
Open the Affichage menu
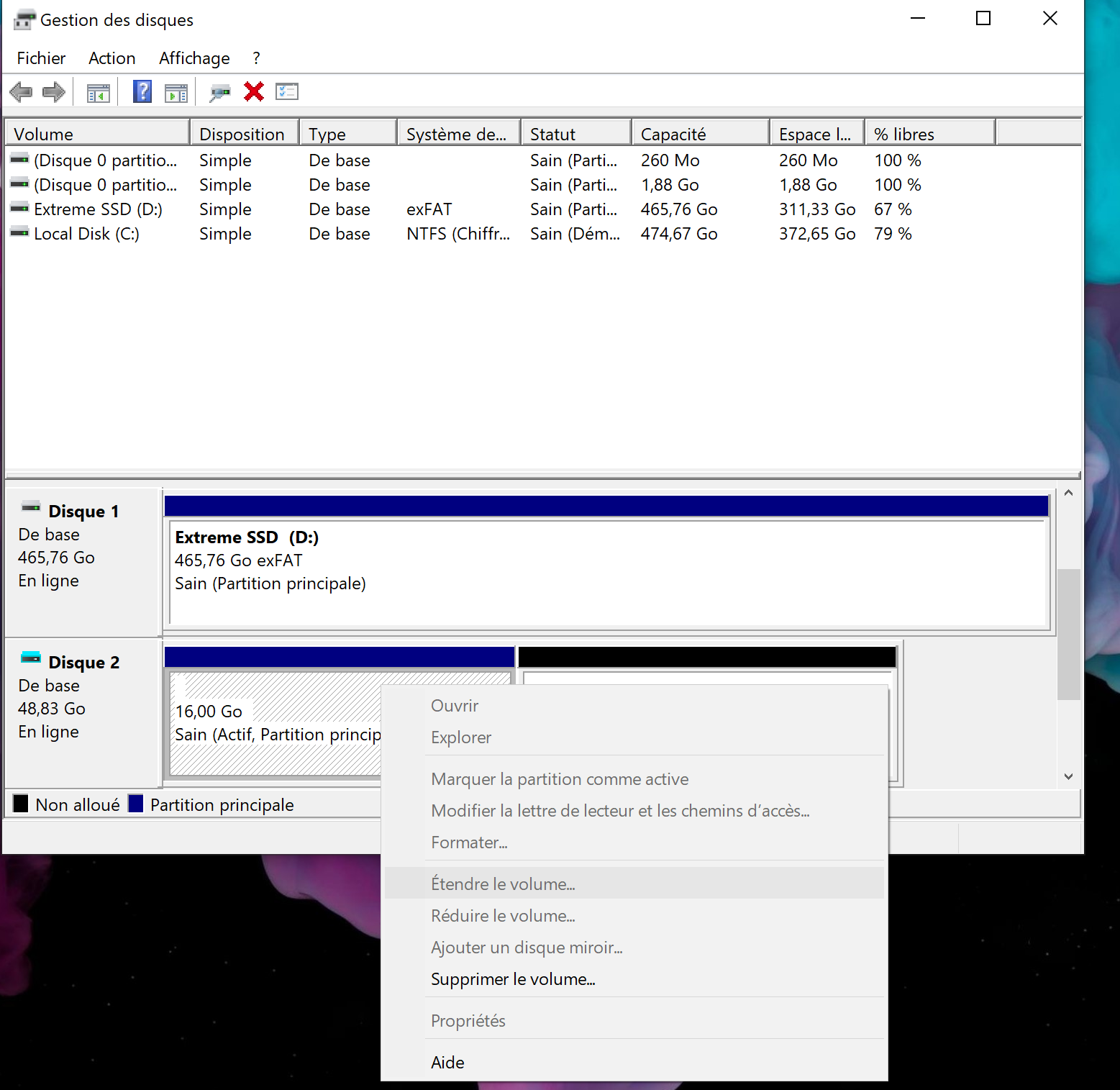pyautogui.click(x=194, y=58)
